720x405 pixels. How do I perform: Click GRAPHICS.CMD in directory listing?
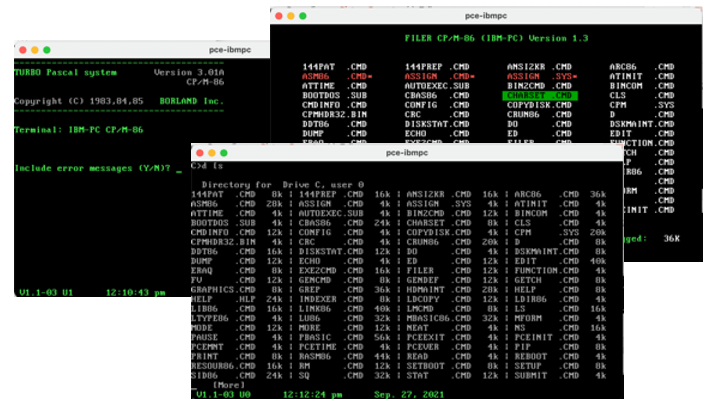click(223, 290)
